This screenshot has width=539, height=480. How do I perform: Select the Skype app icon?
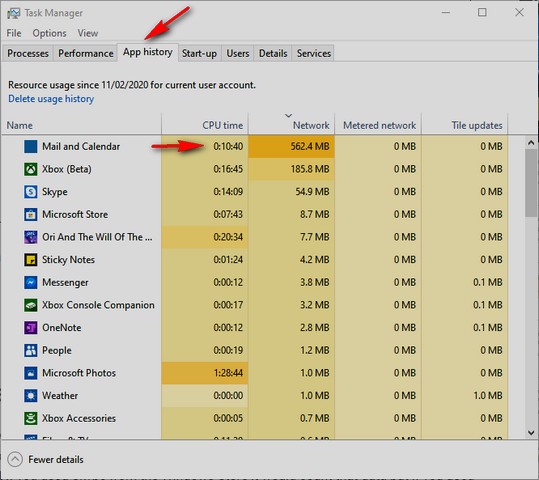click(31, 192)
